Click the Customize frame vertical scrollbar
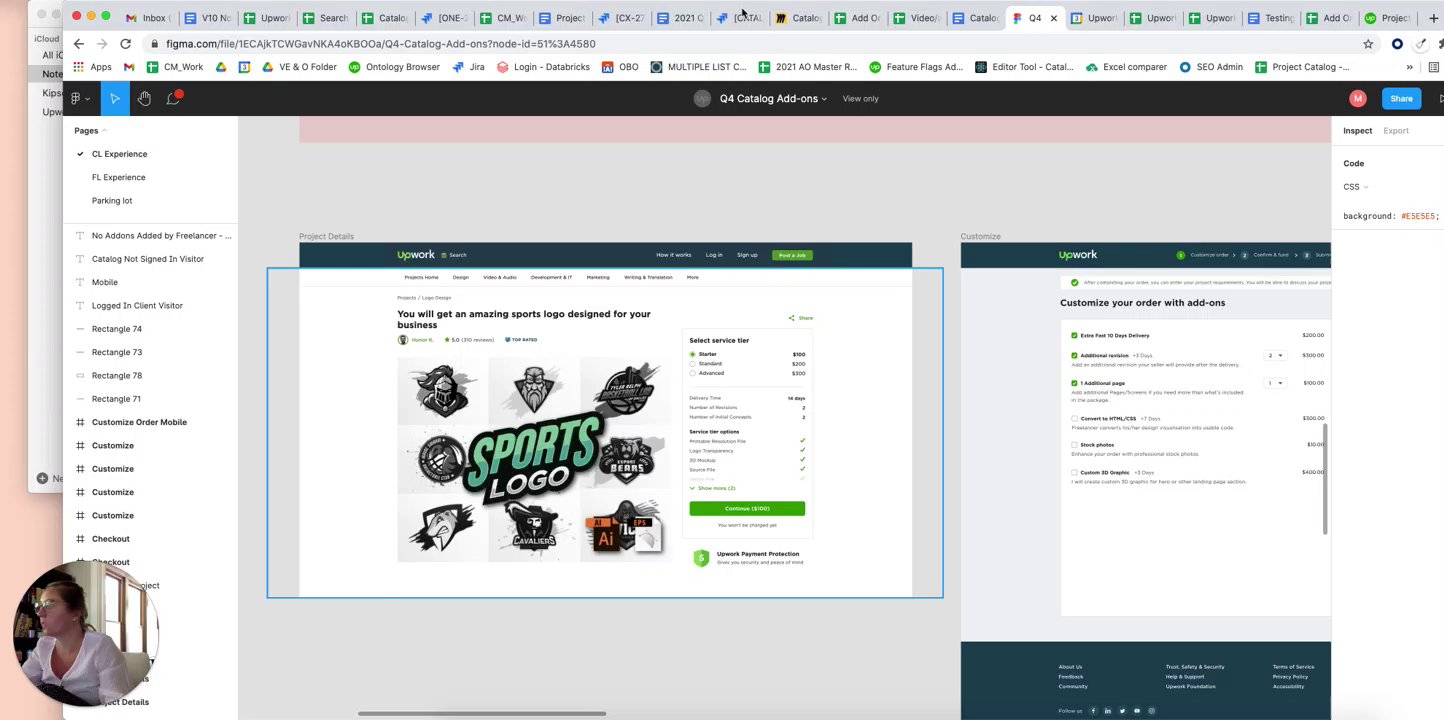The width and height of the screenshot is (1444, 720). [1327, 479]
